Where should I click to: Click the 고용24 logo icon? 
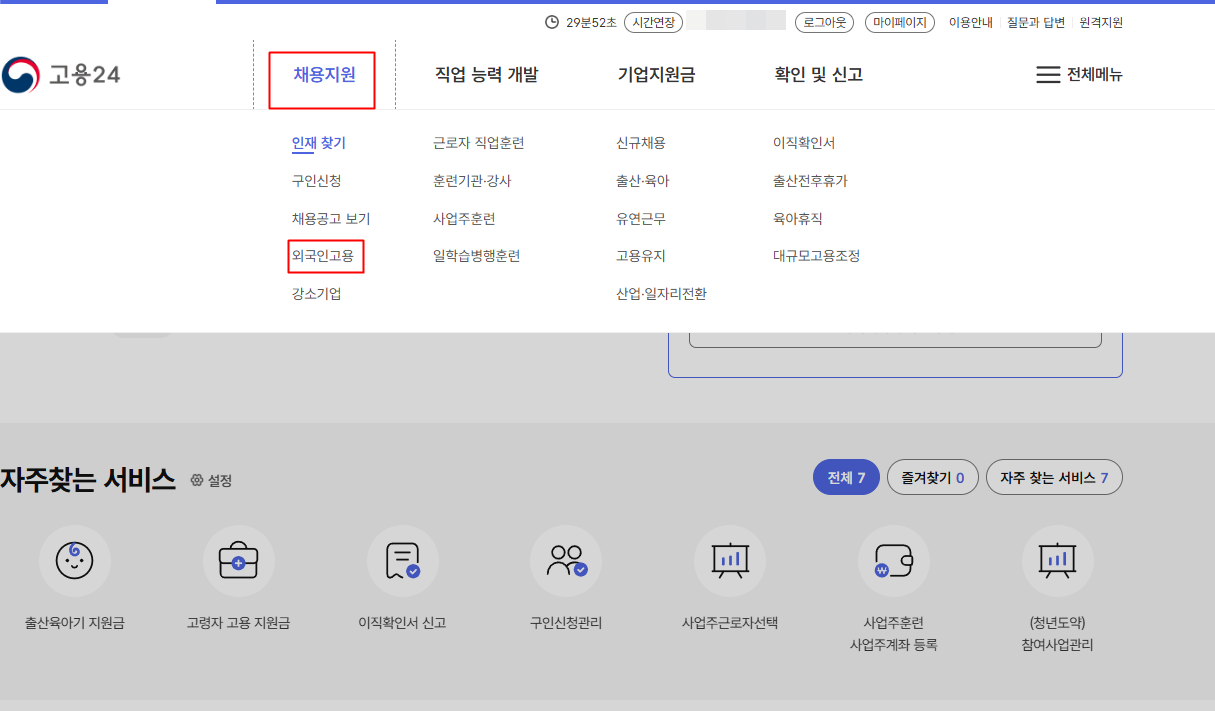click(21, 75)
